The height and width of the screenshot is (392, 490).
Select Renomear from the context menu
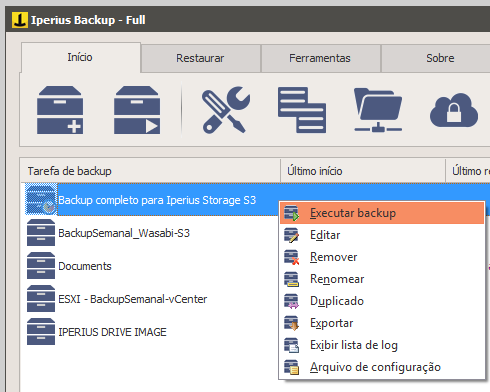(x=382, y=279)
